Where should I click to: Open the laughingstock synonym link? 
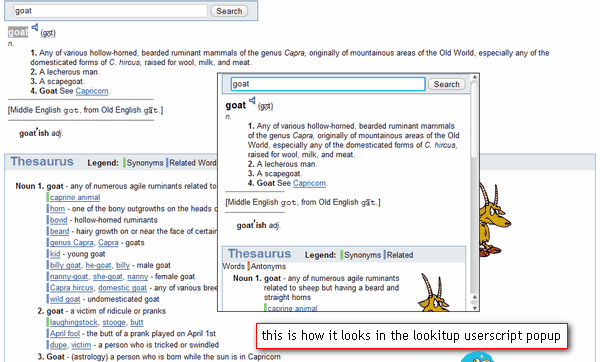(x=74, y=323)
